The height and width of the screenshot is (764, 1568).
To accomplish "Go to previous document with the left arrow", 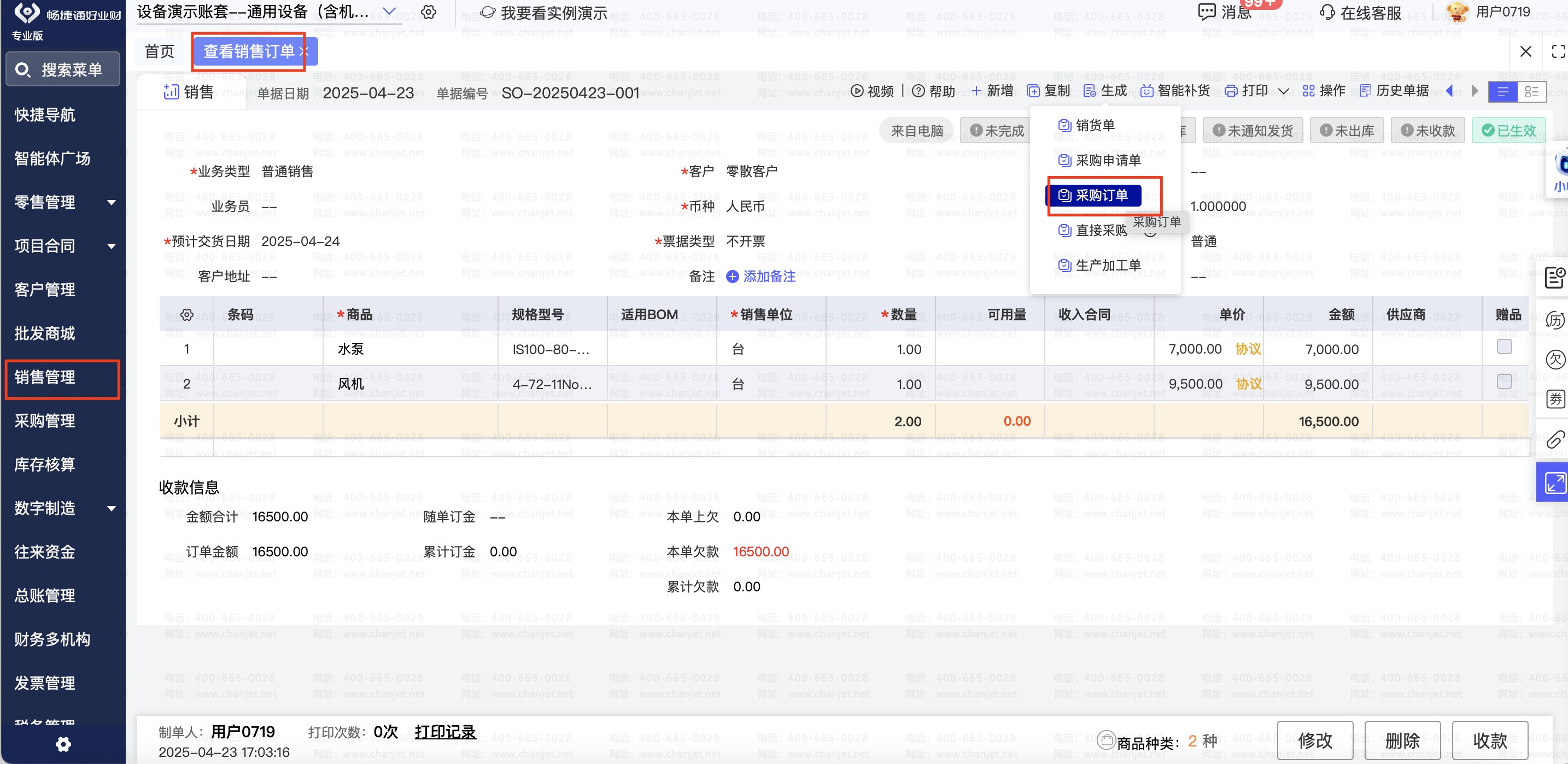I will coord(1449,91).
